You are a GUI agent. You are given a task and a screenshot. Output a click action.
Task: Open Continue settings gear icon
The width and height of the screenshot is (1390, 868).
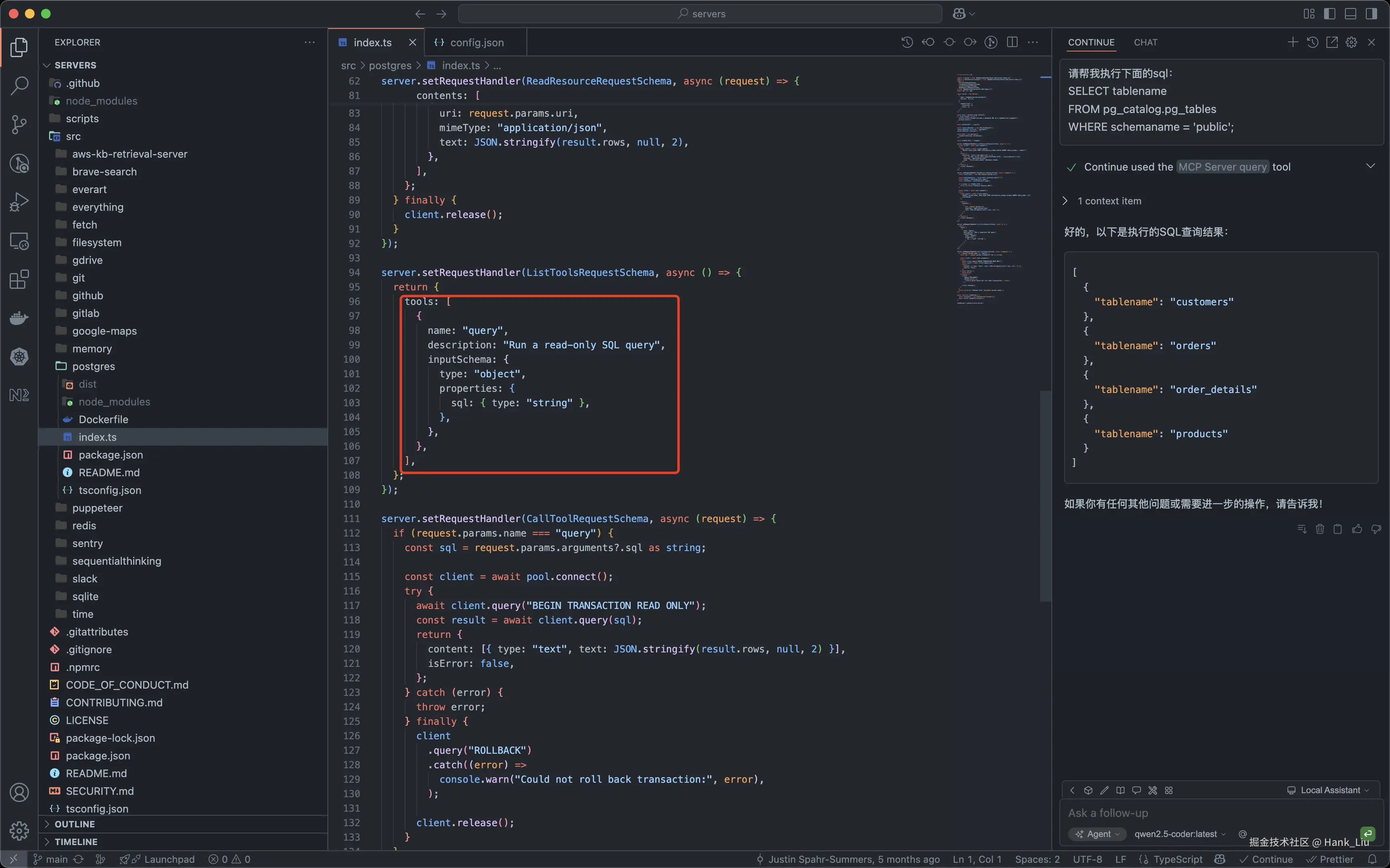tap(1351, 43)
